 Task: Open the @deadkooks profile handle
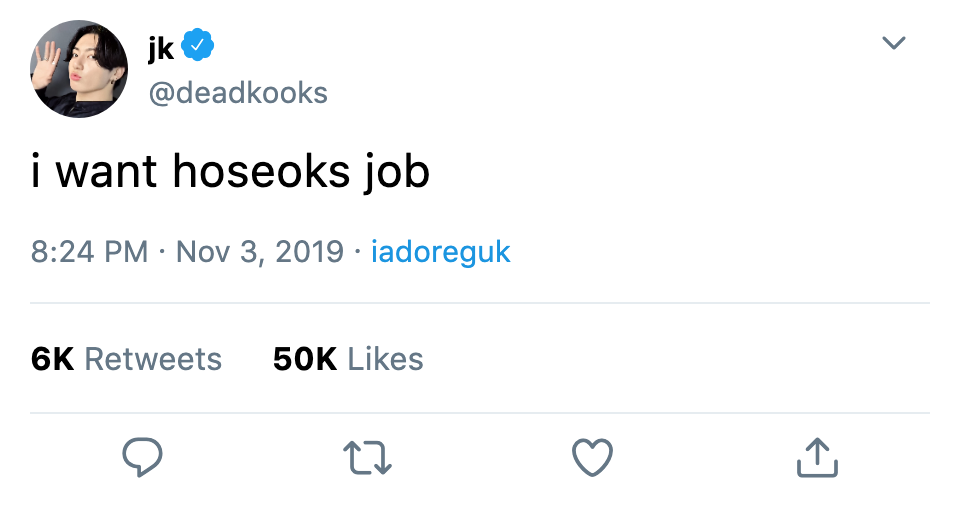pyautogui.click(x=238, y=93)
